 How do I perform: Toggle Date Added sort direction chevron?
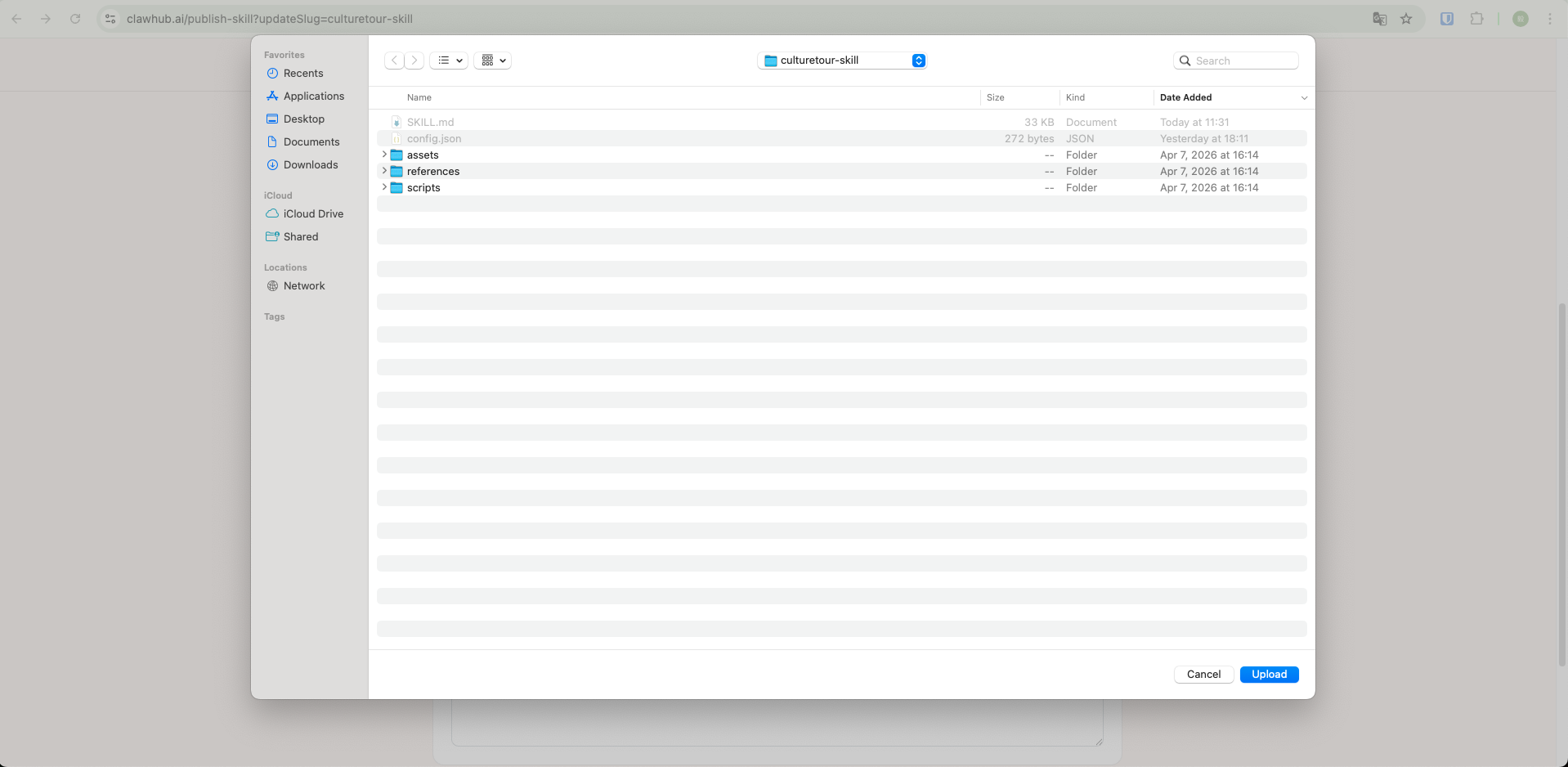tap(1304, 98)
